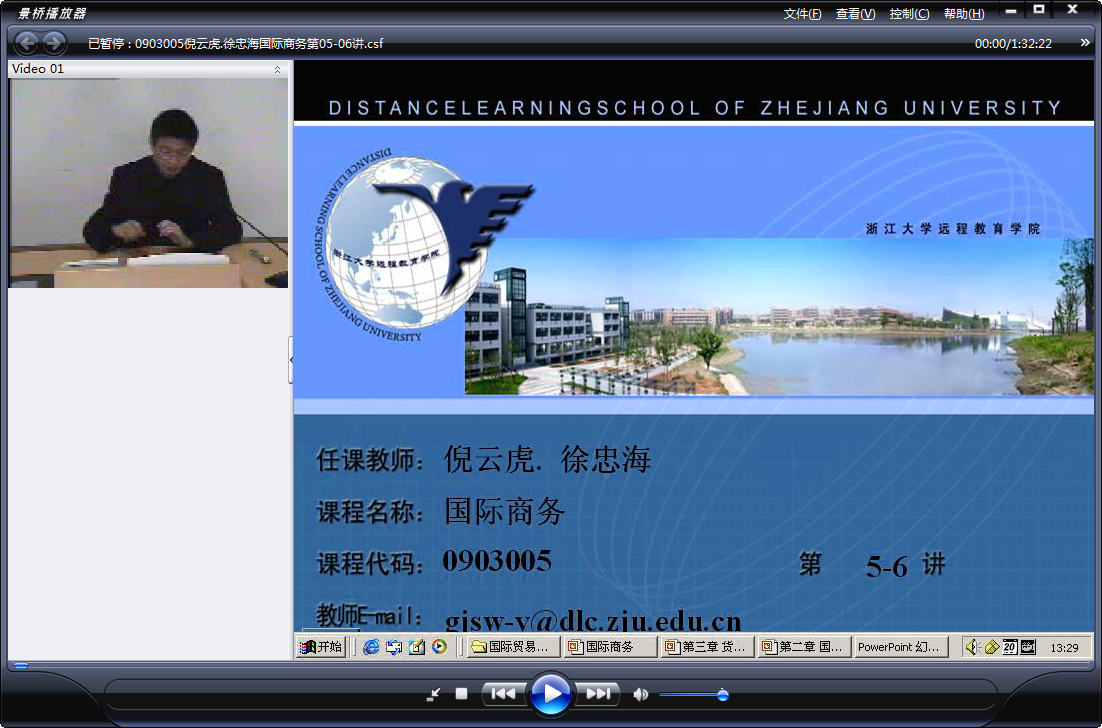The image size is (1102, 728).
Task: Skip to the next segment
Action: pos(598,694)
